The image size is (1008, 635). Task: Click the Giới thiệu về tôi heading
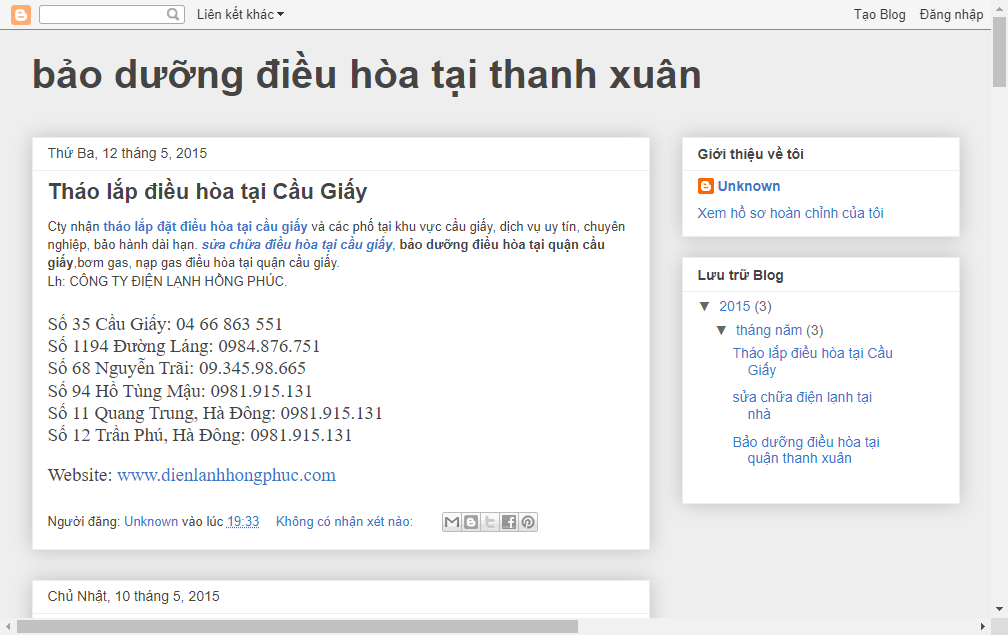coord(751,154)
